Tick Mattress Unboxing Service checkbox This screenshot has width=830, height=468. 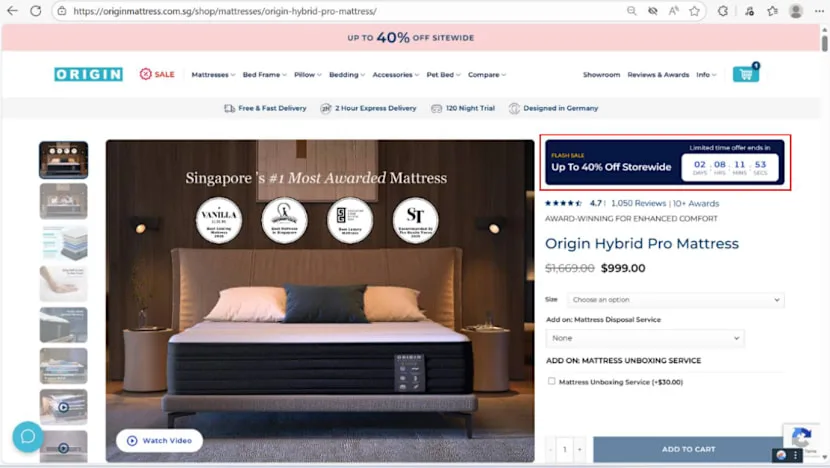[552, 381]
